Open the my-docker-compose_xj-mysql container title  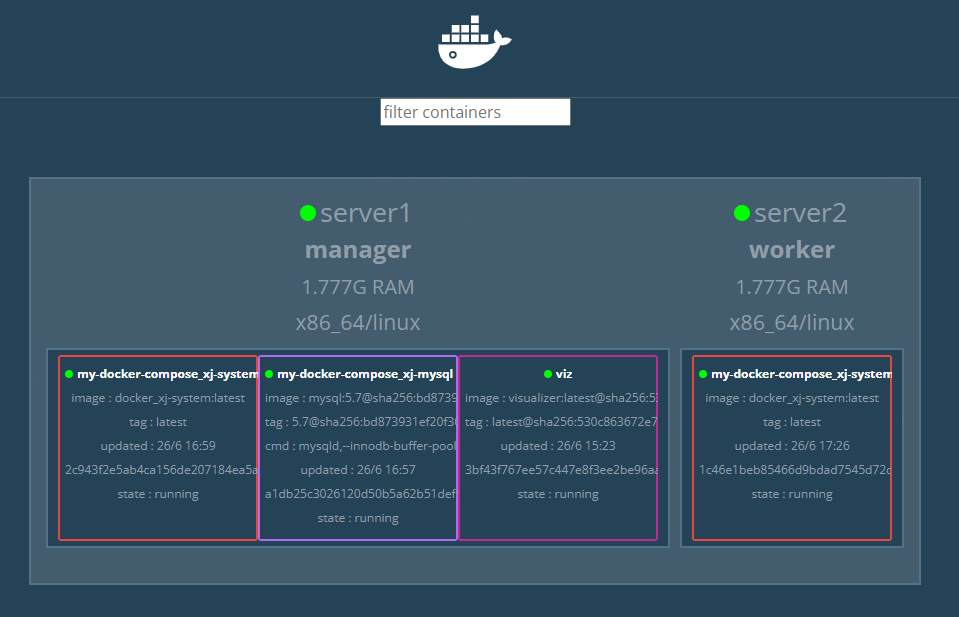[x=365, y=374]
